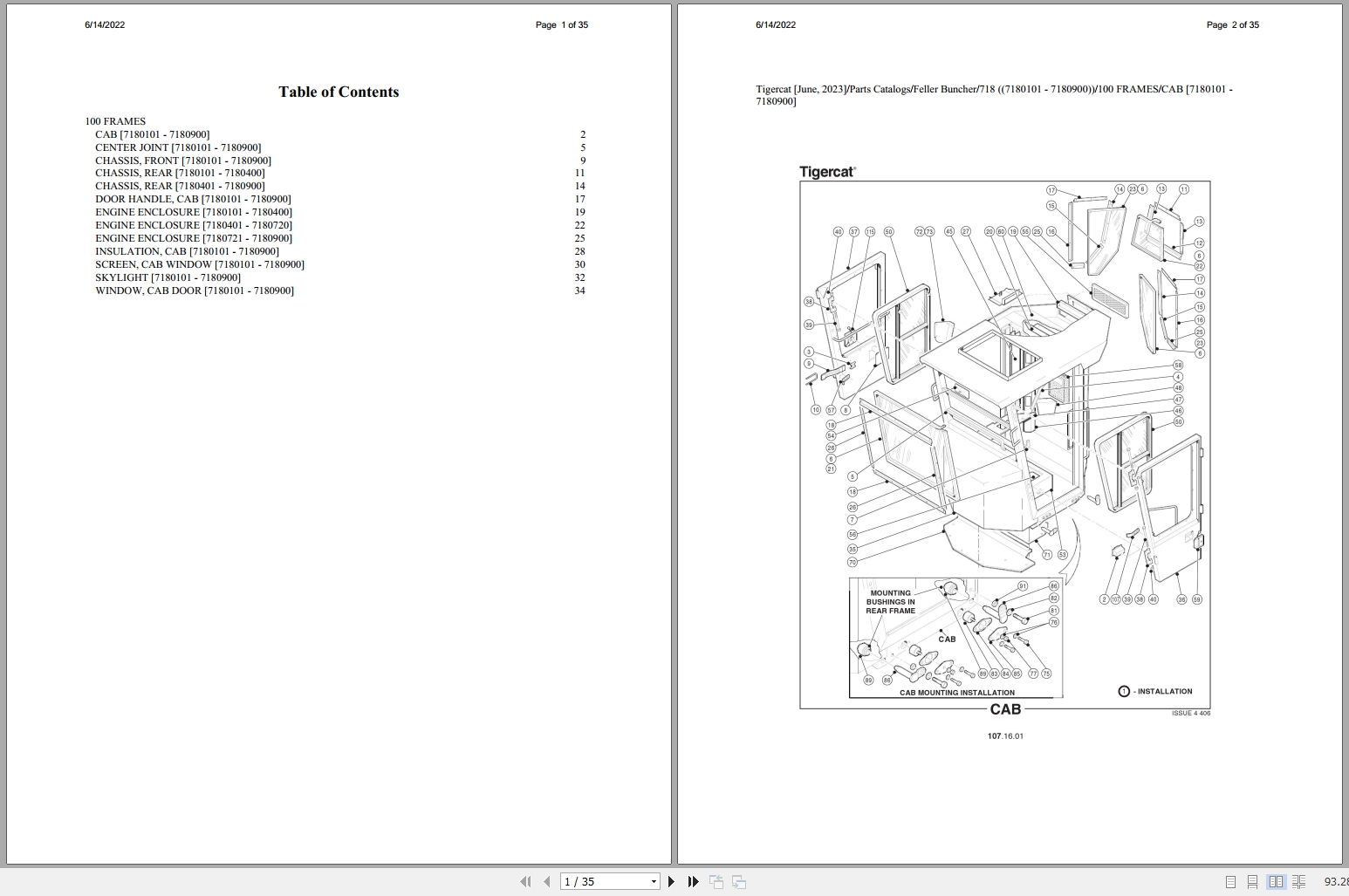Click the 93.28 zoom percentage value

pyautogui.click(x=1336, y=881)
